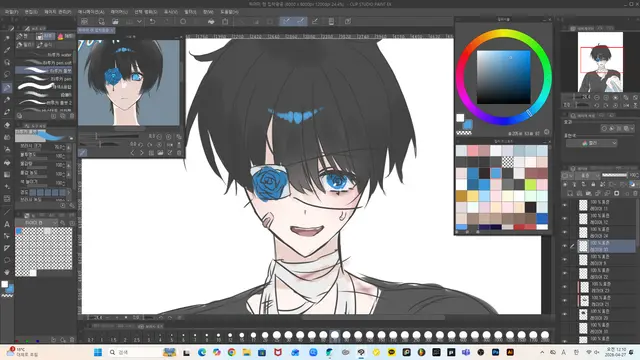640x360 pixels.
Task: Toggle visibility of layer 22
Action: click(565, 273)
